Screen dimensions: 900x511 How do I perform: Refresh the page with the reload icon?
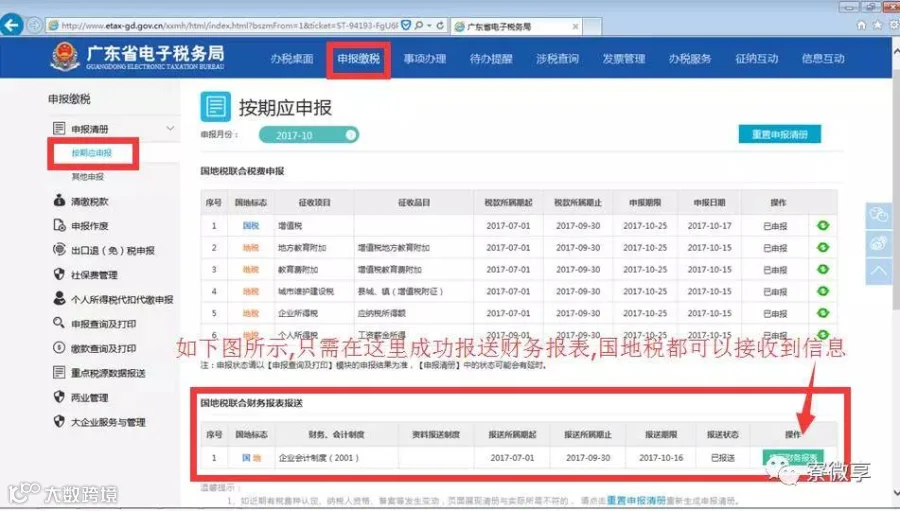(x=440, y=25)
